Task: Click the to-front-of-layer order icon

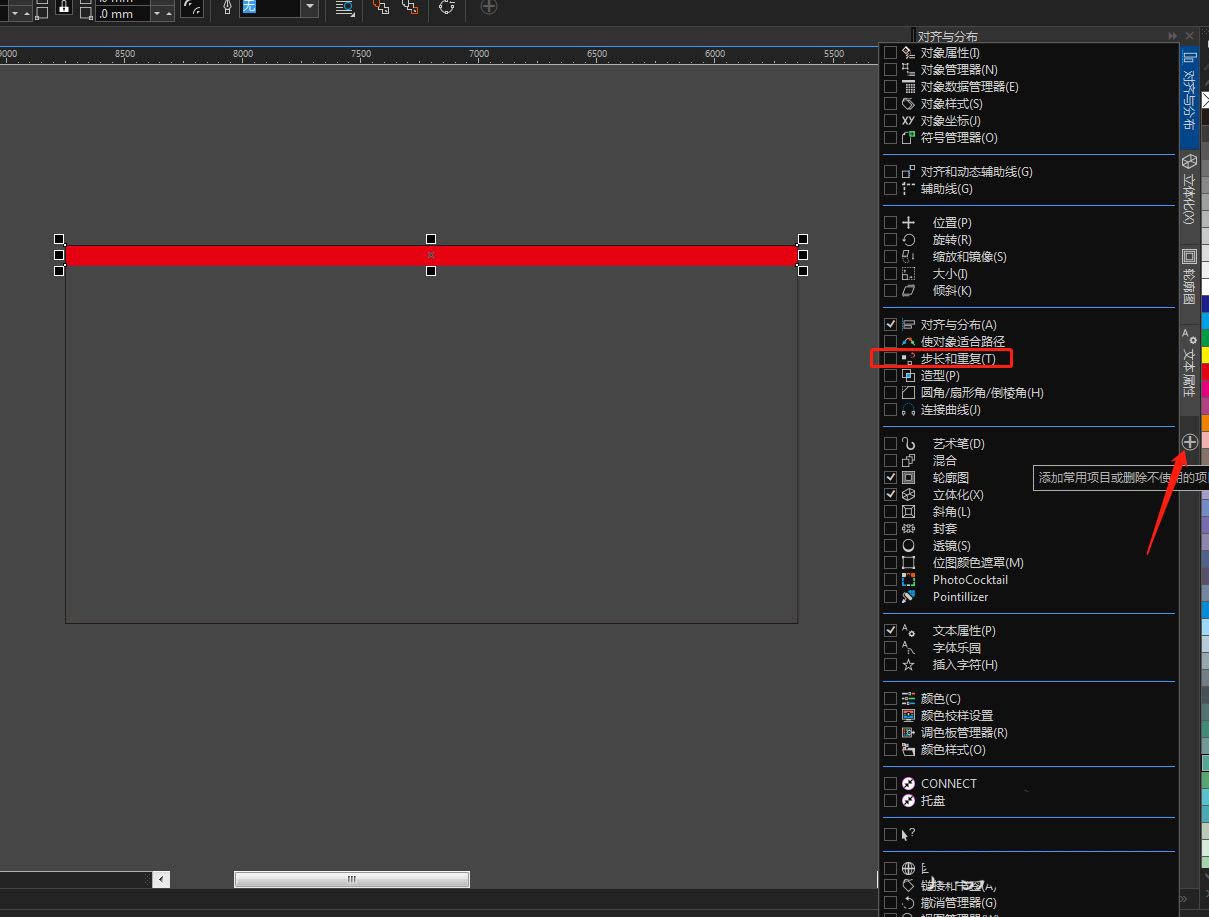Action: (381, 7)
